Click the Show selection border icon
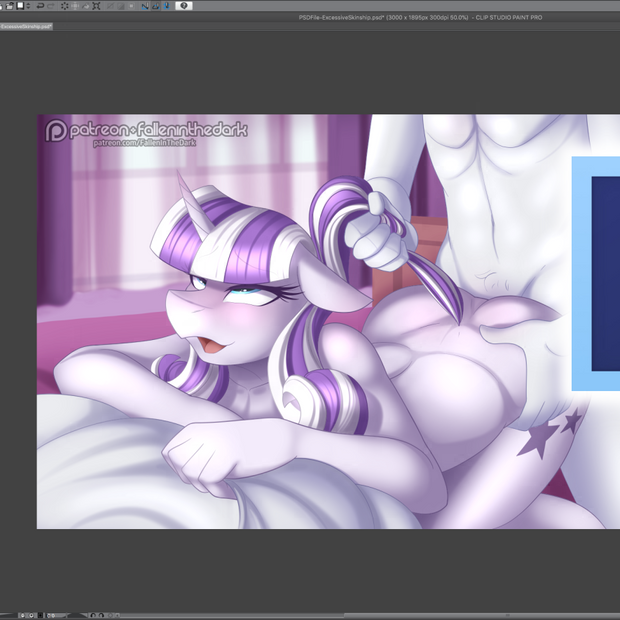Viewport: 620px width, 620px height. pyautogui.click(x=131, y=6)
